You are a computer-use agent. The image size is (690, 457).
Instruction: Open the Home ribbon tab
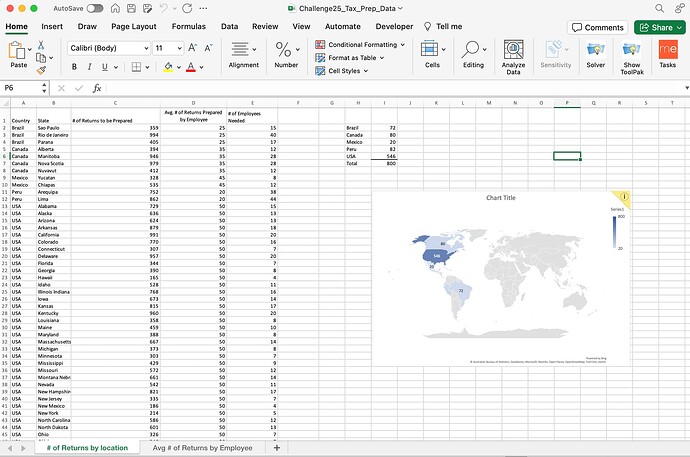[x=17, y=26]
